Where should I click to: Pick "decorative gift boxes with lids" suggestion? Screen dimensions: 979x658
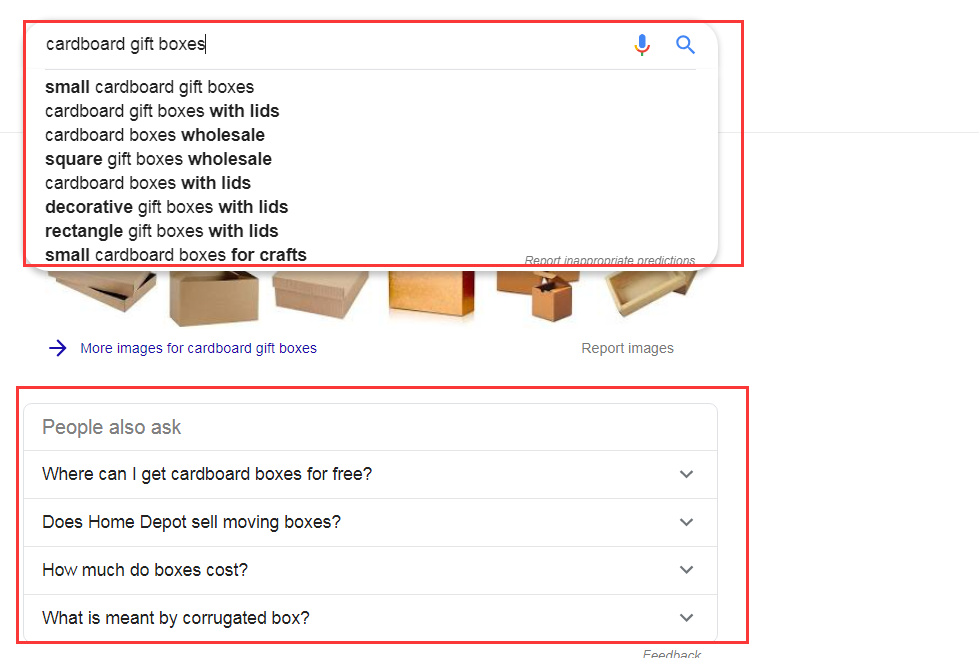(x=166, y=207)
